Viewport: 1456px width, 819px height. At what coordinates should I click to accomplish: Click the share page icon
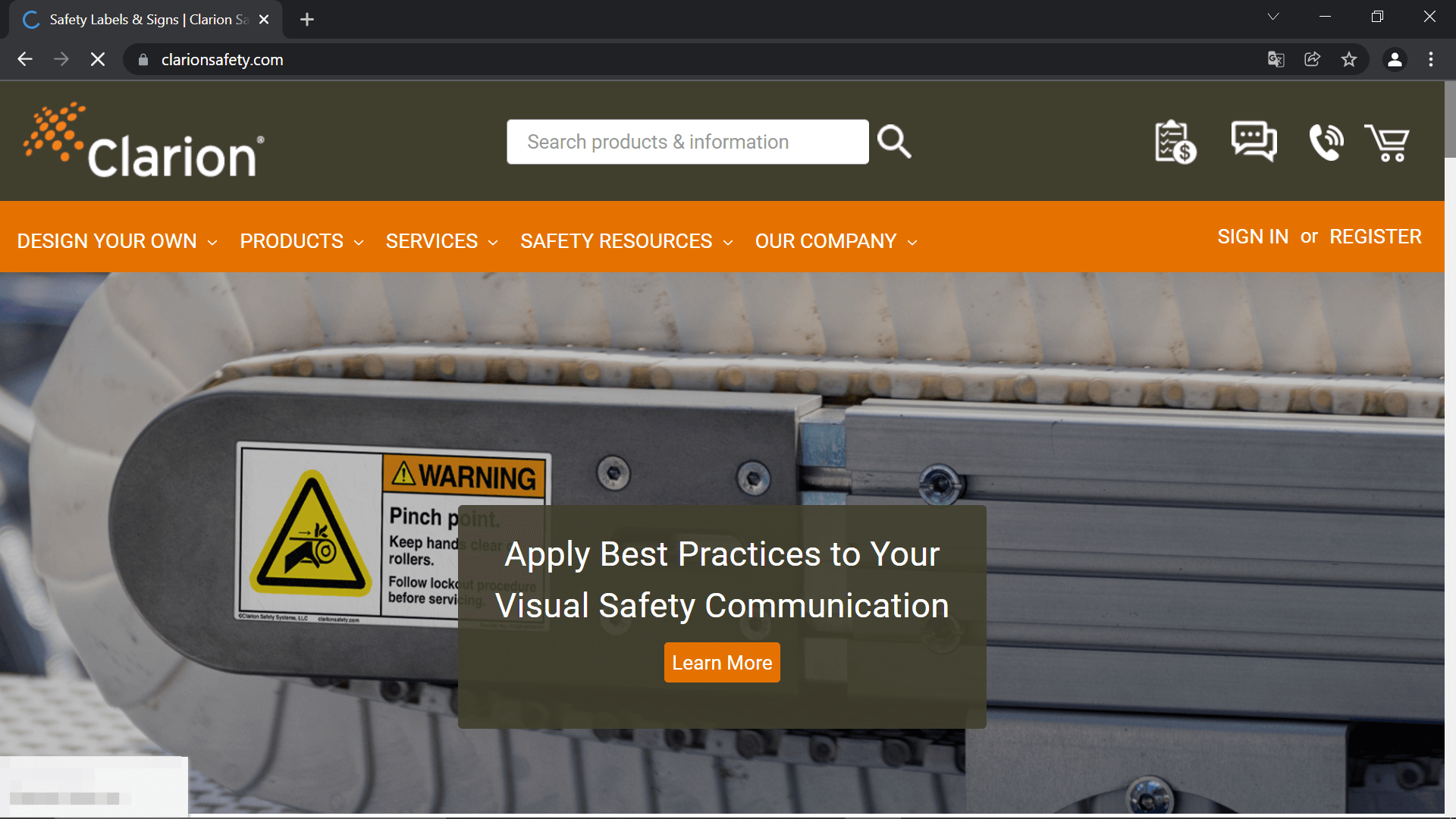[x=1312, y=59]
